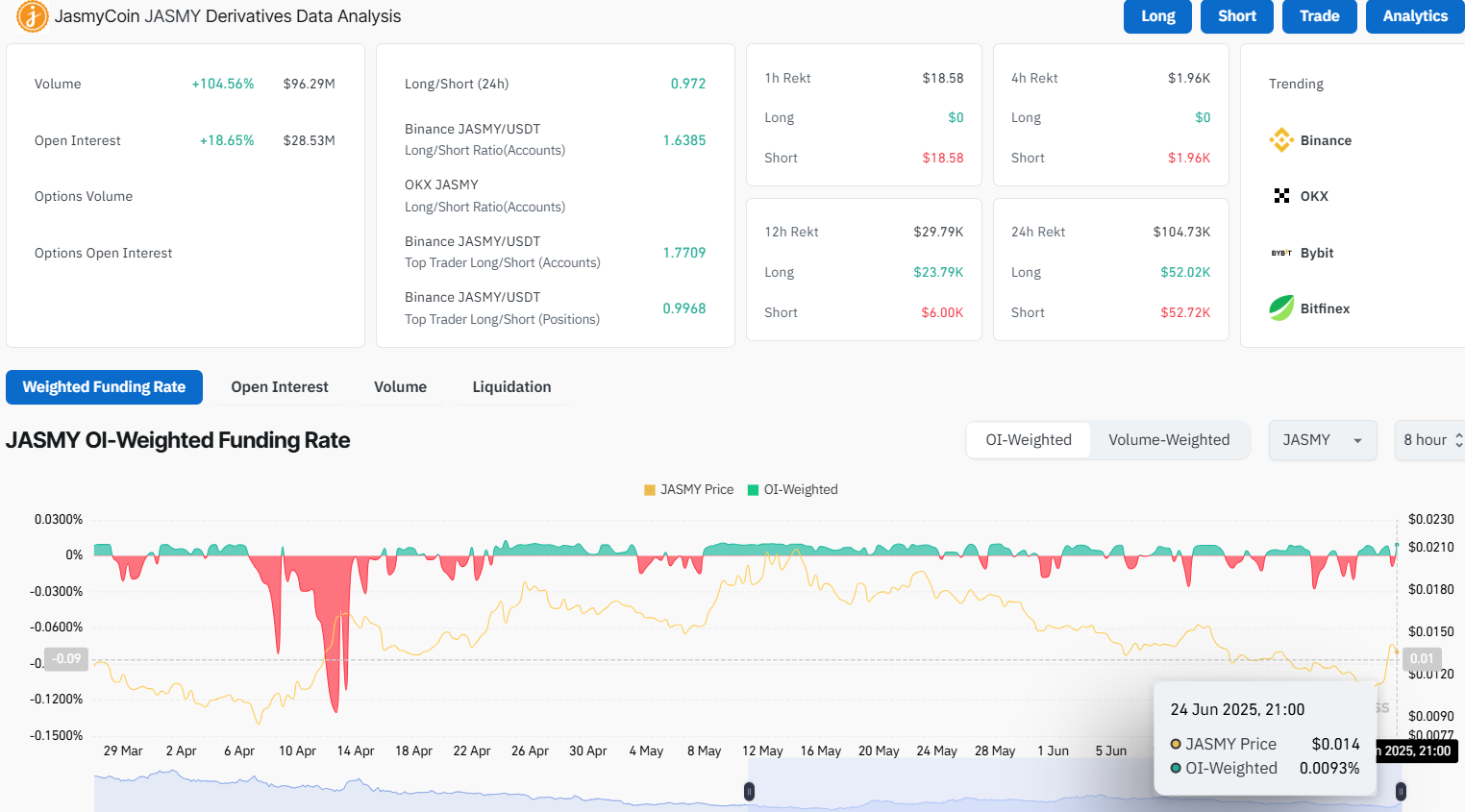
Task: Click the Trending section label
Action: point(1296,84)
